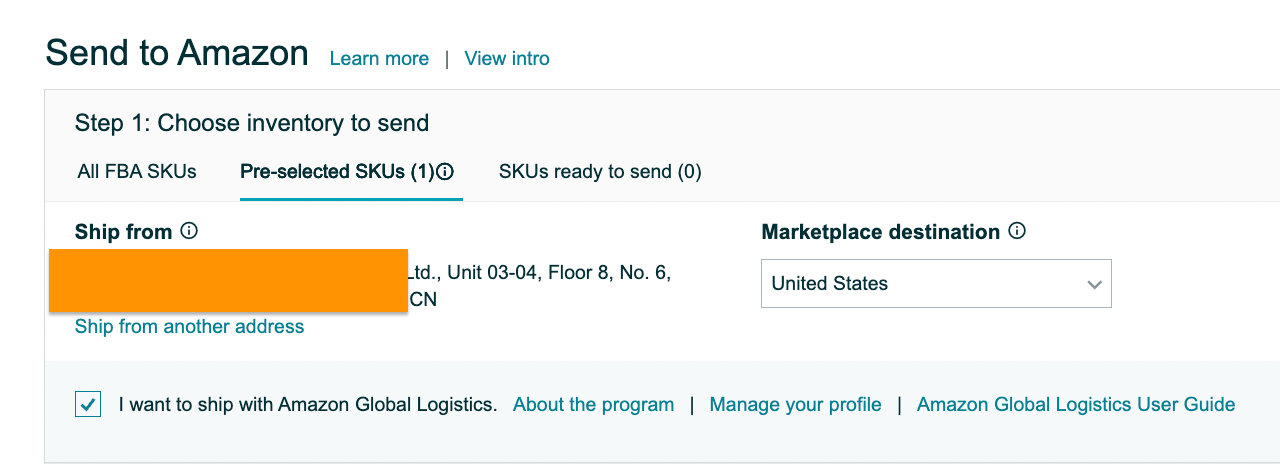
Task: Switch to the All FBA SKUs tab
Action: click(x=137, y=172)
